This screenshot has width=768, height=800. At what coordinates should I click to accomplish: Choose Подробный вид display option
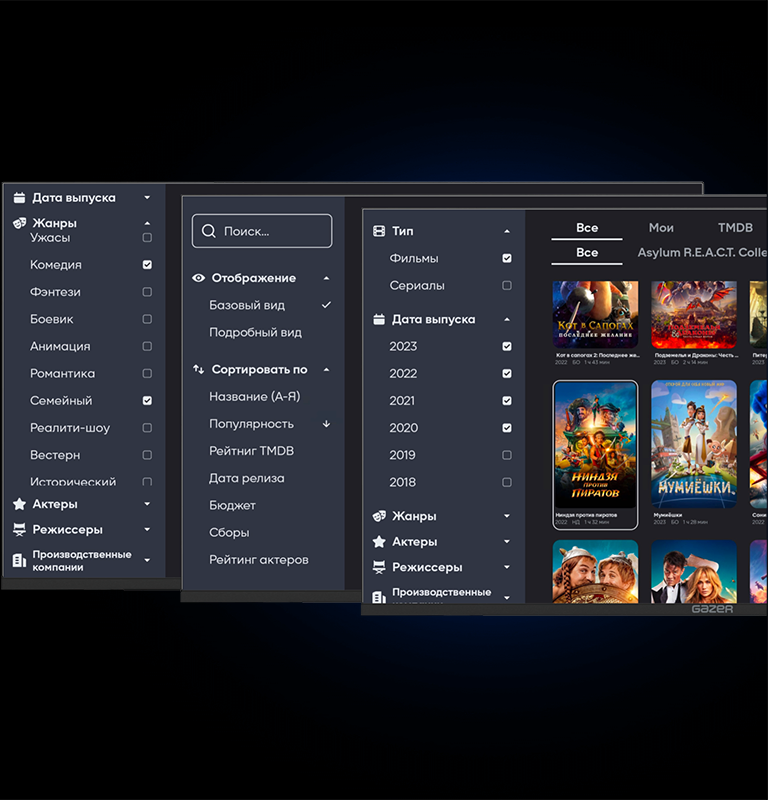click(x=255, y=332)
